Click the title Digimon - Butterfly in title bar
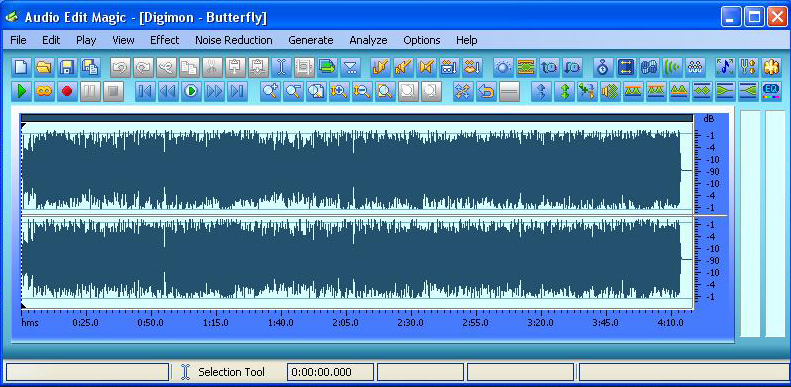The width and height of the screenshot is (791, 387). (203, 18)
